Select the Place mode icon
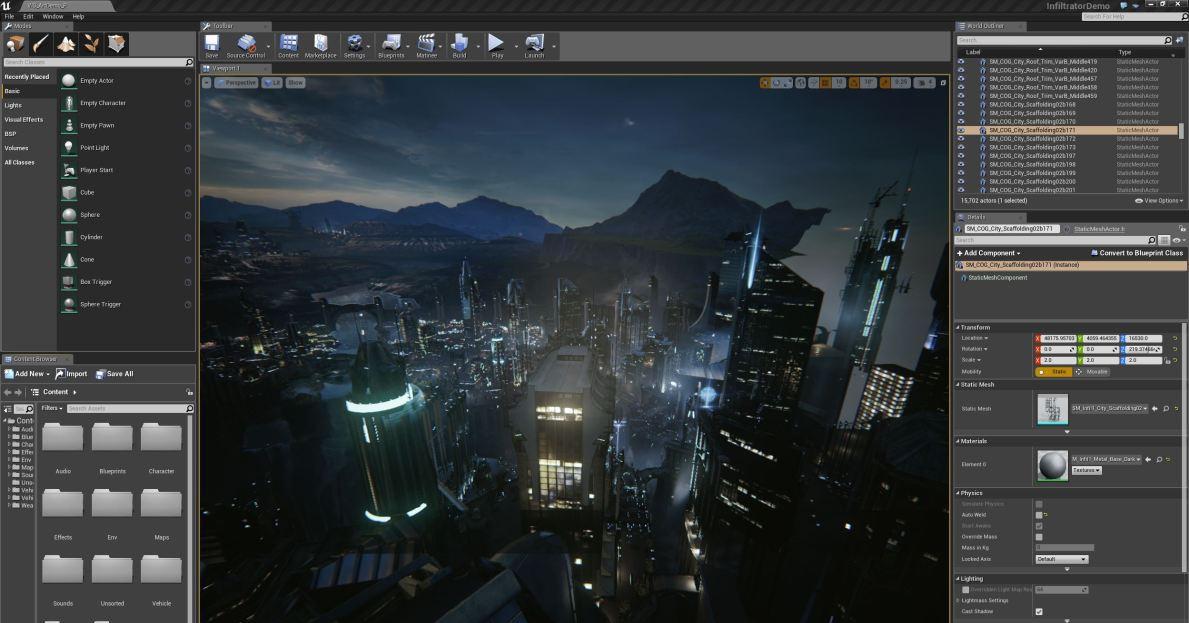The image size is (1189, 623). coord(16,44)
